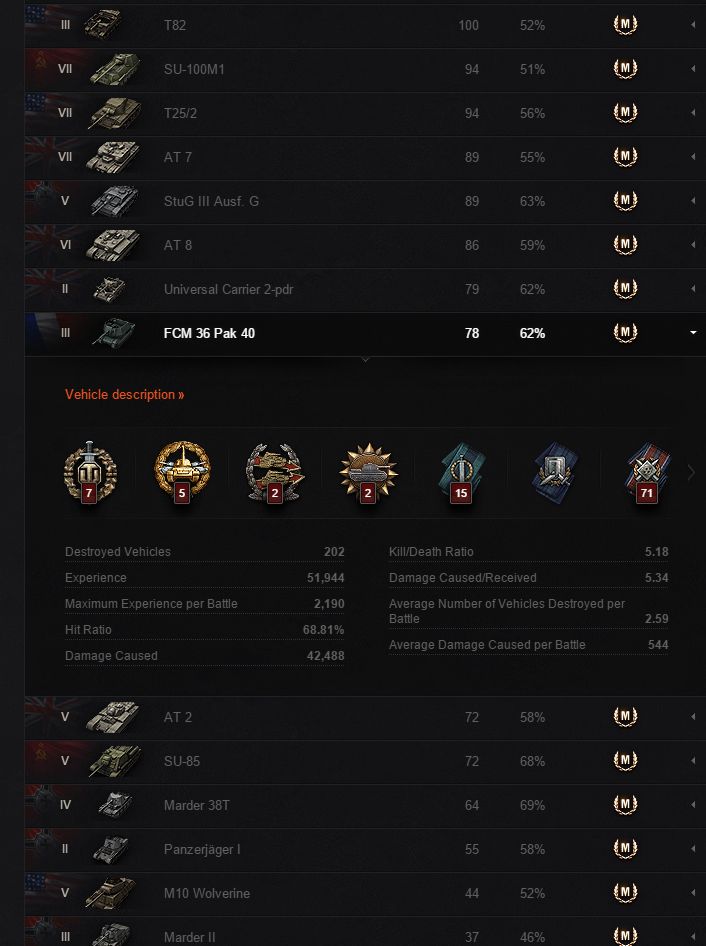Collapse the FCM 36 Pak 40 details
Viewport: 706px width, 946px height.
[693, 333]
